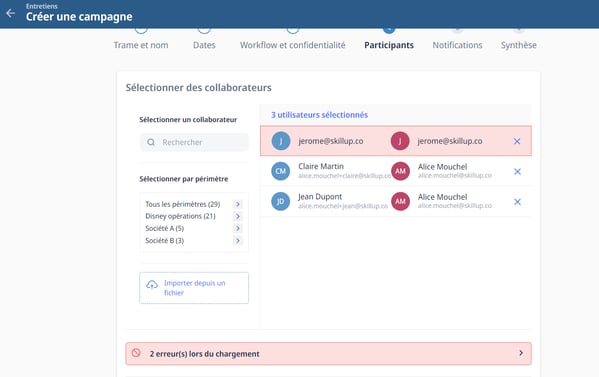
Task: Select the Claire Martin name text
Action: 321,167
